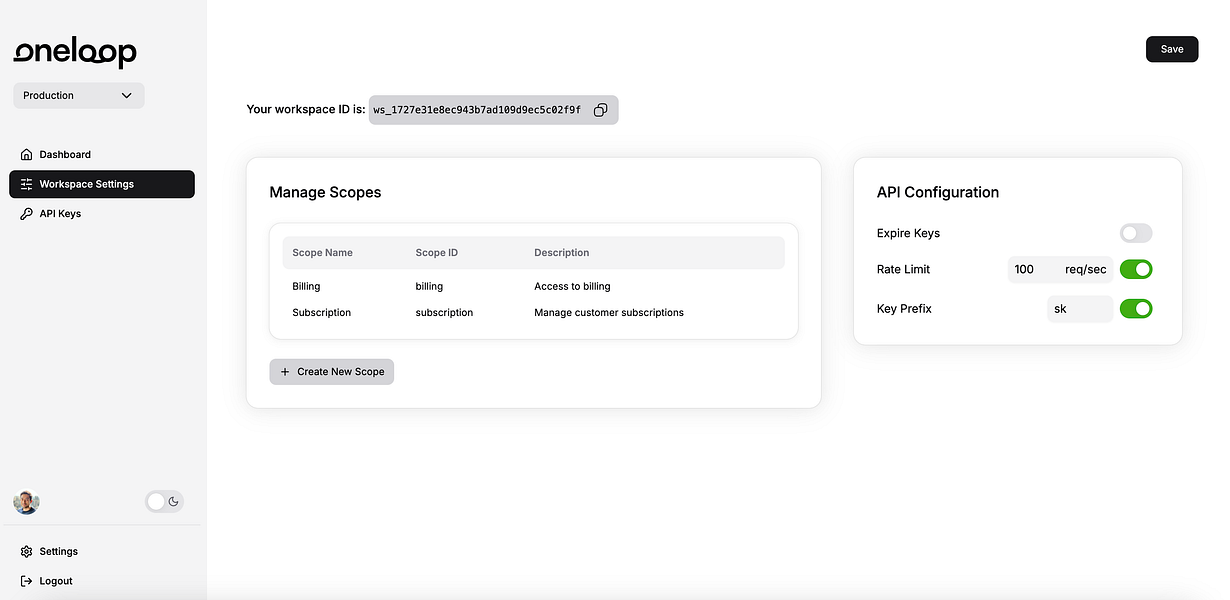
Task: Go to the Dashboard page
Action: click(x=65, y=155)
